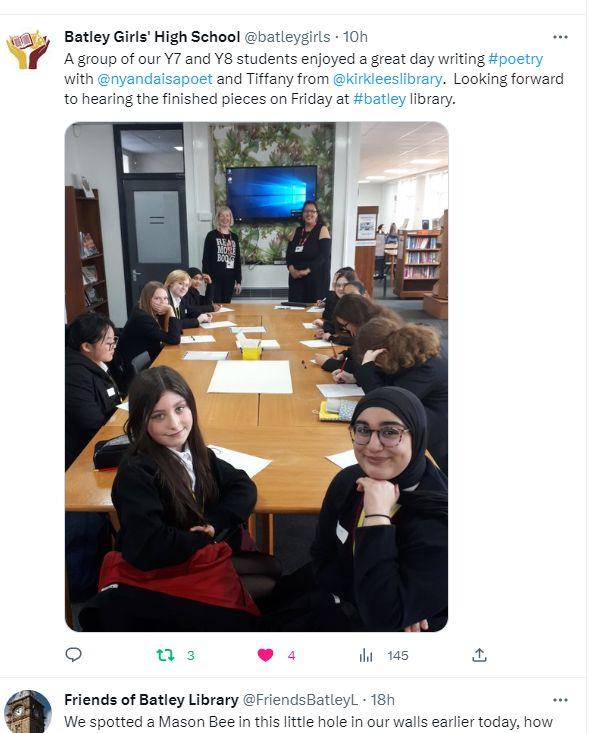Image resolution: width=594 pixels, height=733 pixels.
Task: Follow the #batley hashtag link
Action: 379,99
